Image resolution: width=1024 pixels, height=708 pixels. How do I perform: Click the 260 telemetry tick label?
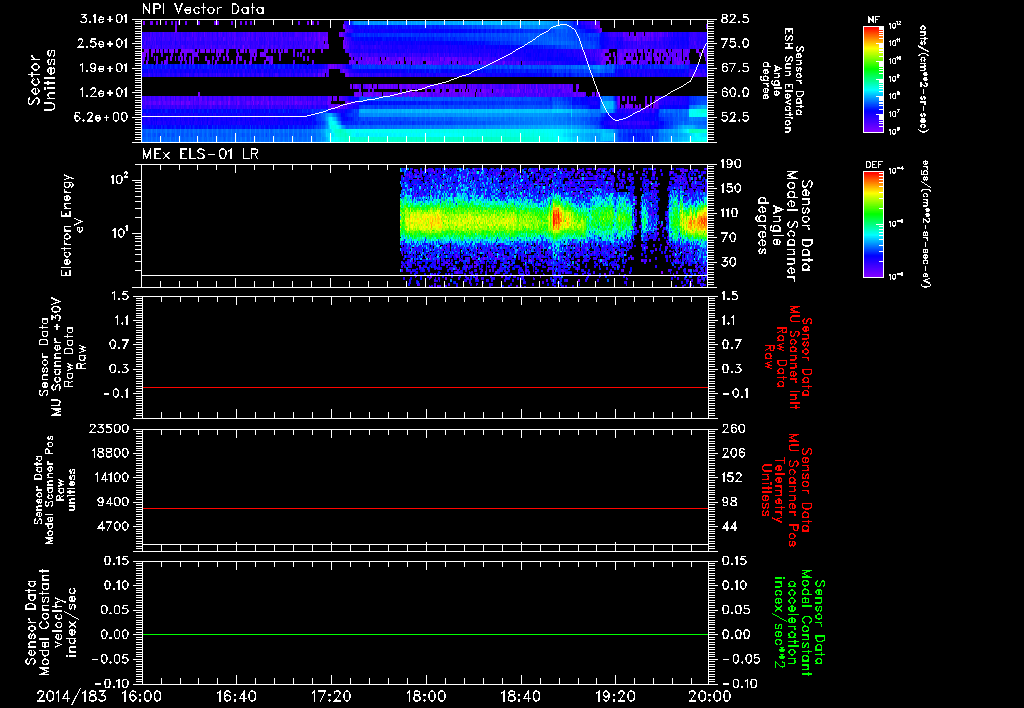click(731, 428)
